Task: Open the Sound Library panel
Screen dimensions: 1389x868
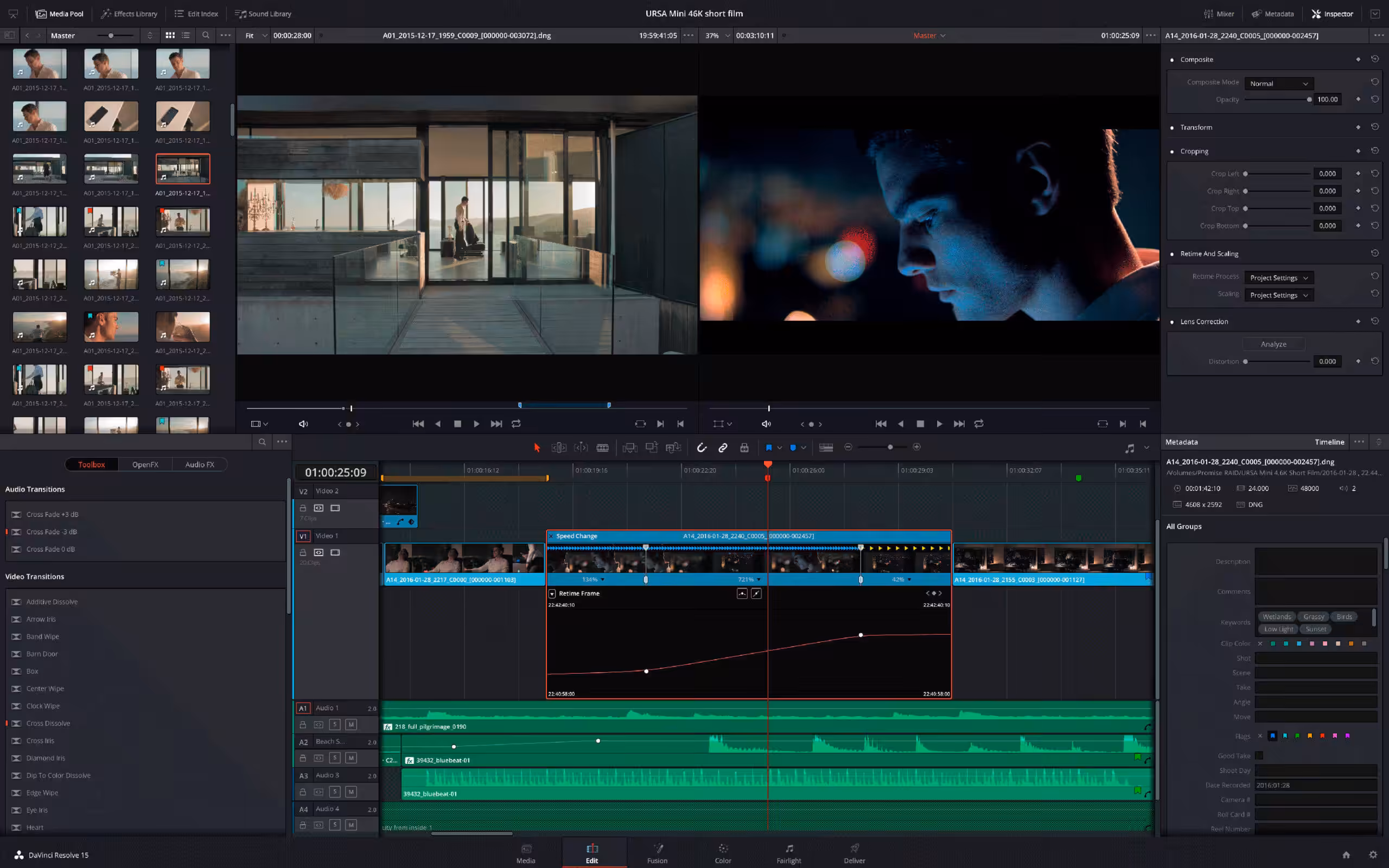Action: click(x=263, y=14)
